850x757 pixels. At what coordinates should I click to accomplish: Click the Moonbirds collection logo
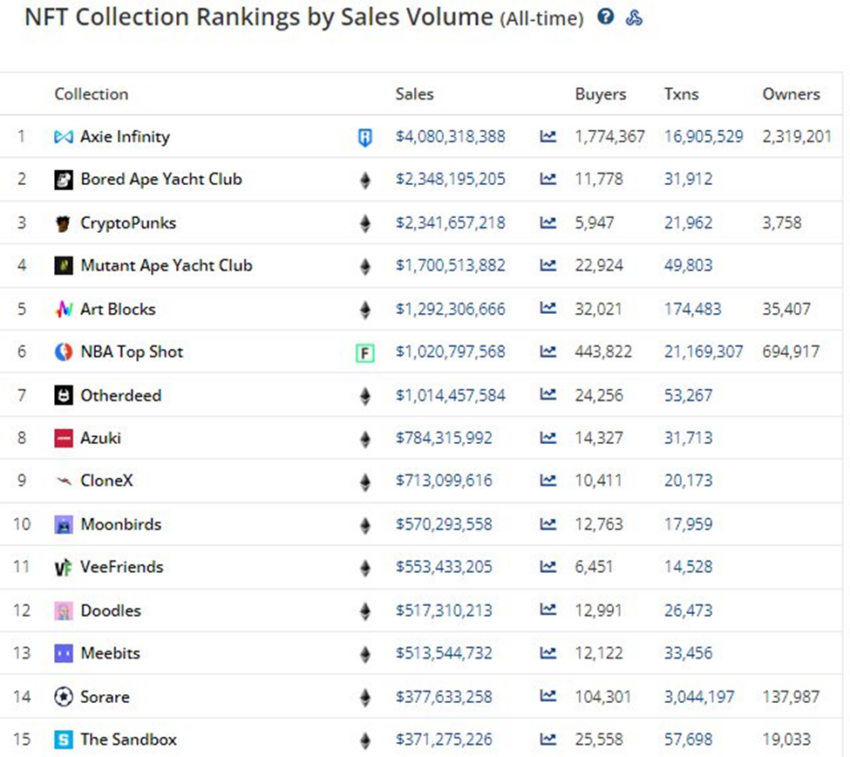[64, 525]
